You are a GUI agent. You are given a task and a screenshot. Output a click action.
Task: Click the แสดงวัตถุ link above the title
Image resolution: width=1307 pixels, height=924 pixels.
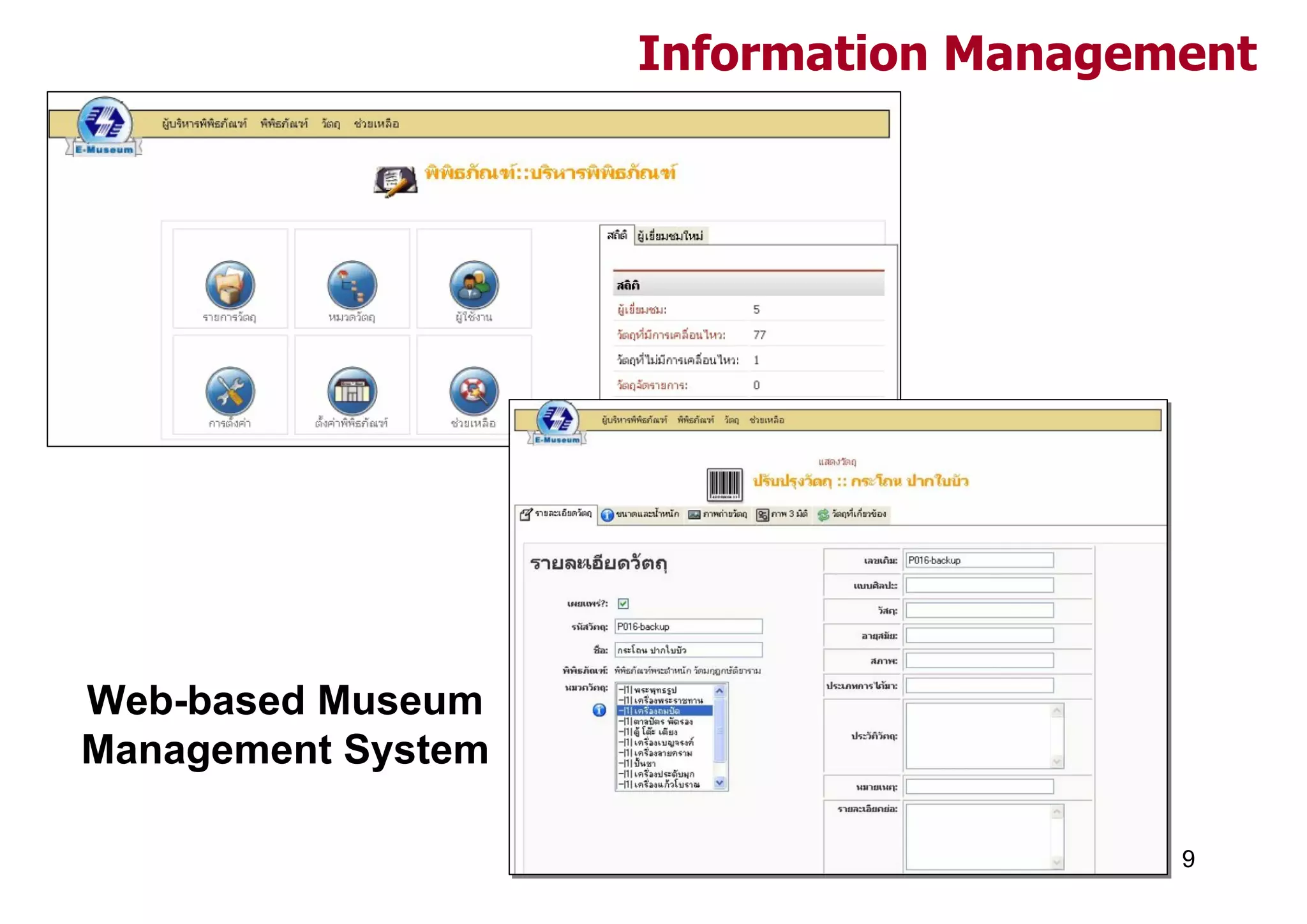[837, 461]
